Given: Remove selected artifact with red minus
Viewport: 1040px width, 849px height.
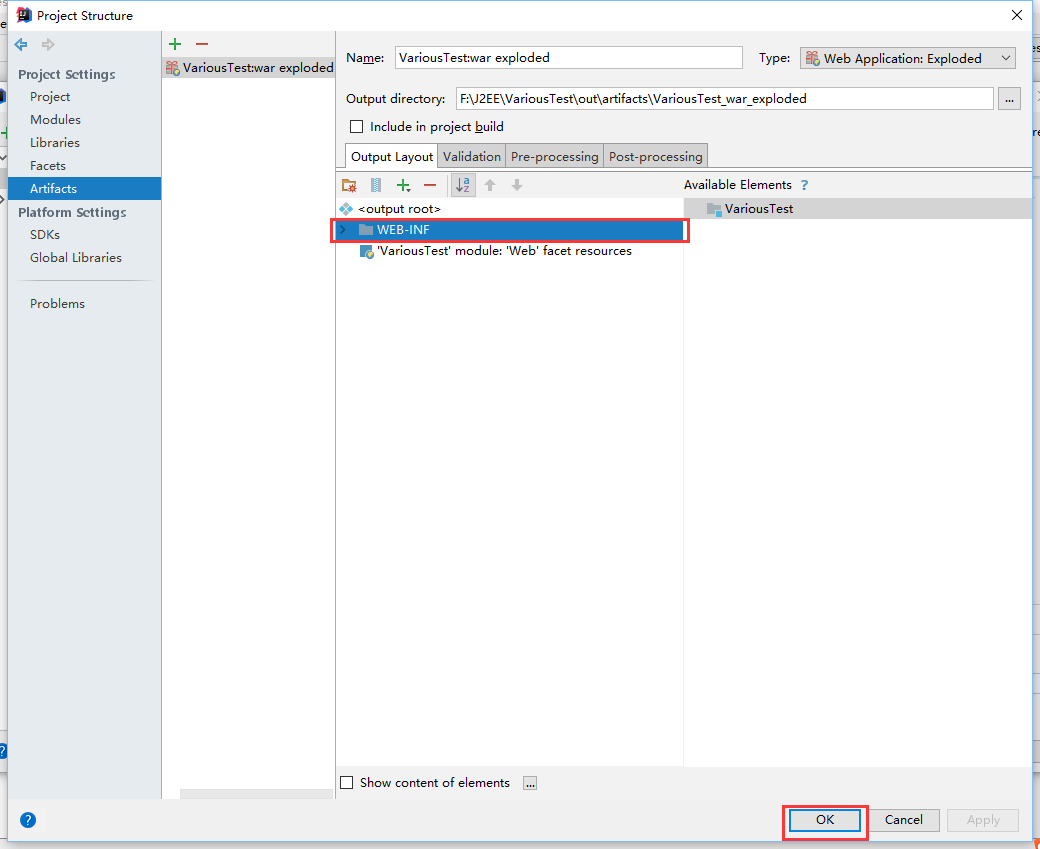Looking at the screenshot, I should click(201, 44).
